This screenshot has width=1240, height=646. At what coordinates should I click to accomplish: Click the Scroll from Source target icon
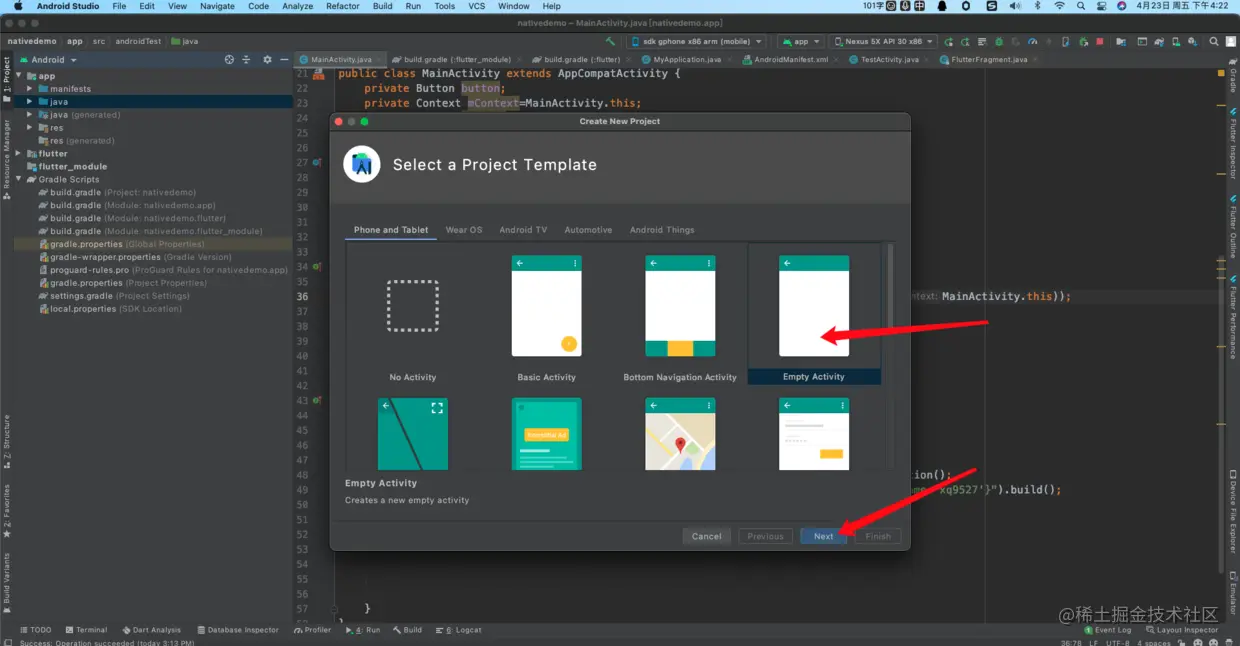tap(229, 59)
